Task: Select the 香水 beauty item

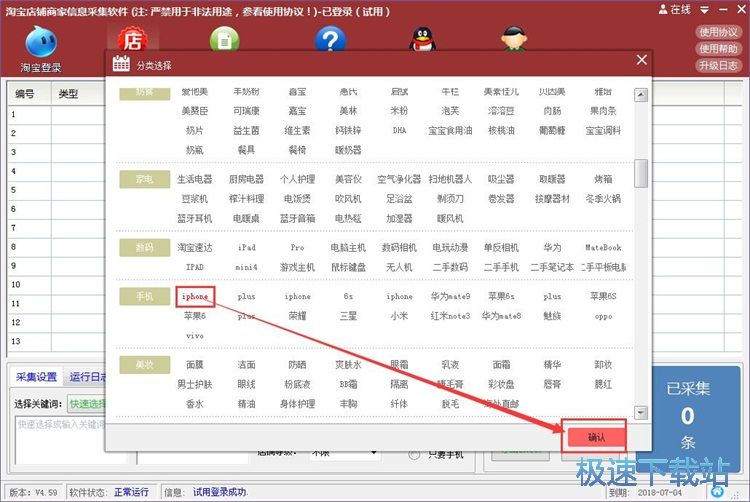Action: point(195,404)
